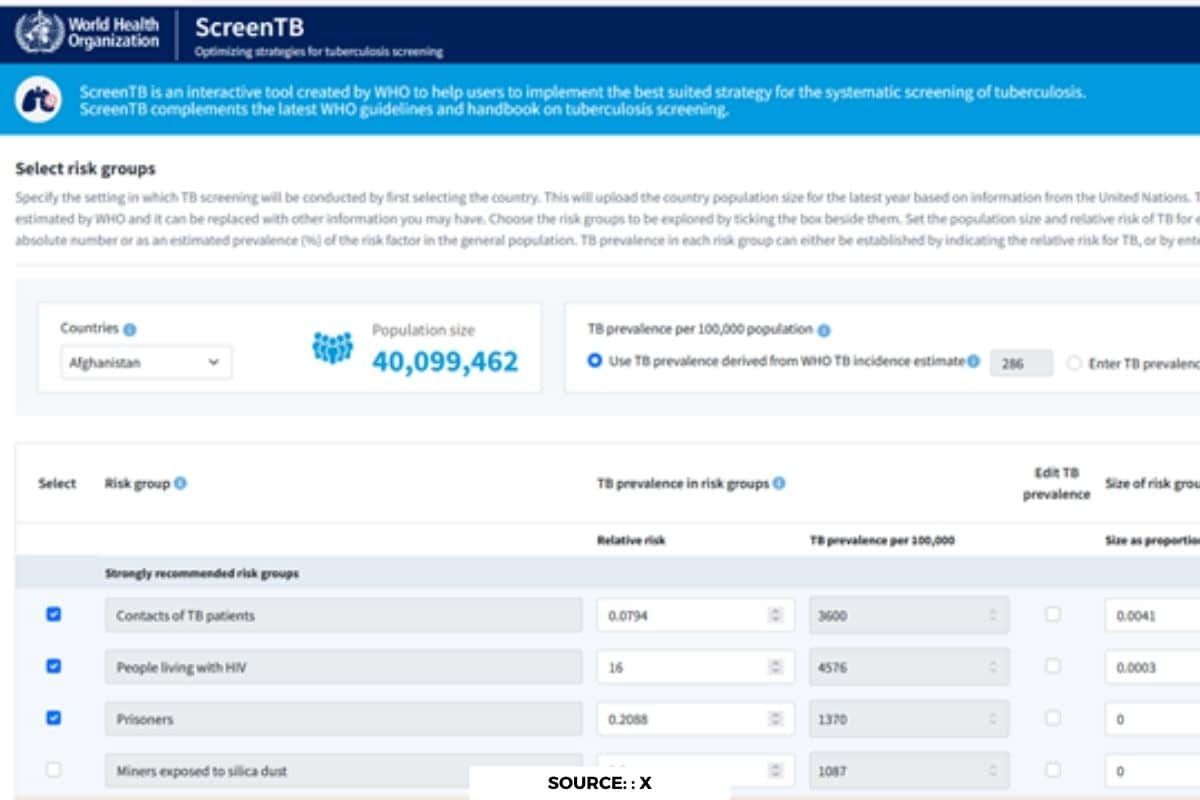This screenshot has height=800, width=1200.
Task: Click the SOURCE: X link
Action: pos(598,784)
